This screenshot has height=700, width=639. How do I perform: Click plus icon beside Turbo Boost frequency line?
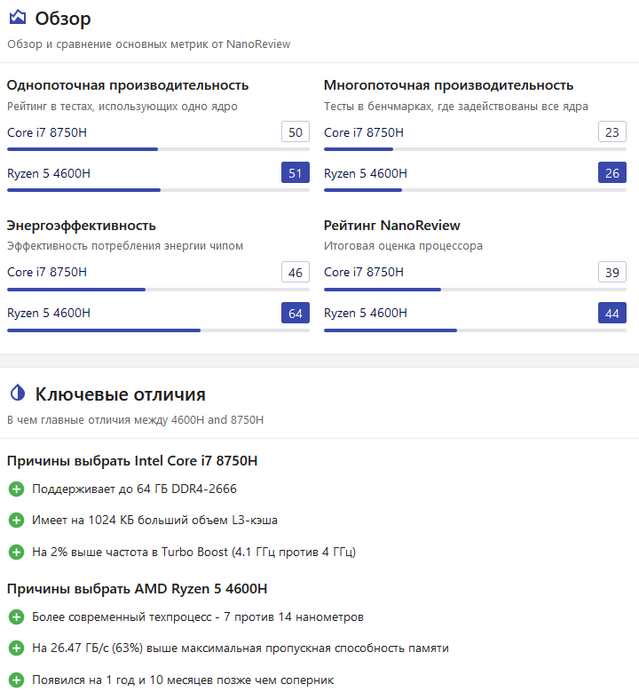click(x=16, y=551)
